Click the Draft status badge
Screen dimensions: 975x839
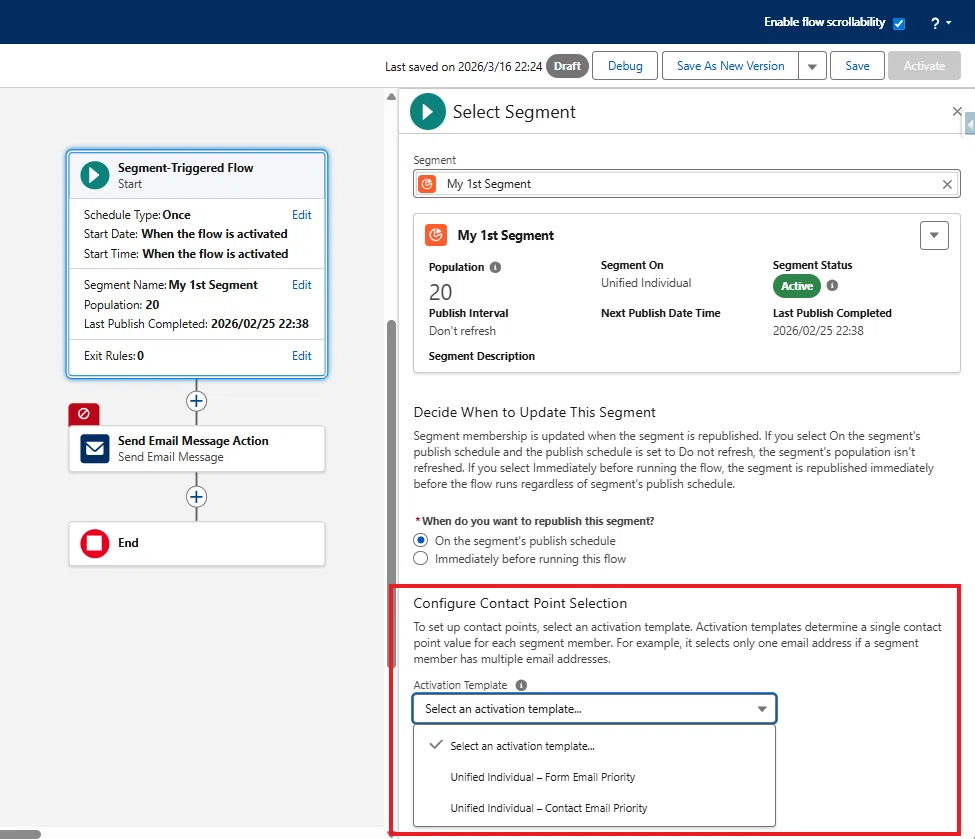(x=567, y=66)
